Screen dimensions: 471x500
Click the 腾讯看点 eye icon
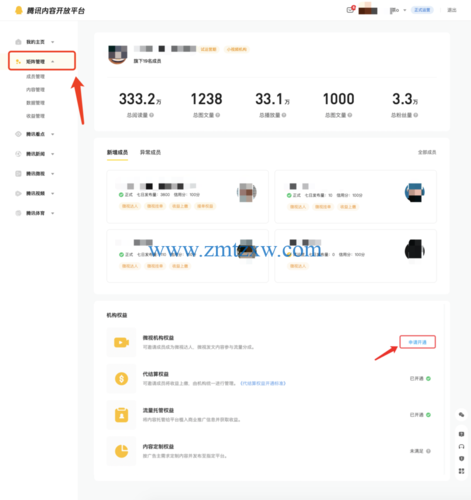tap(18, 134)
